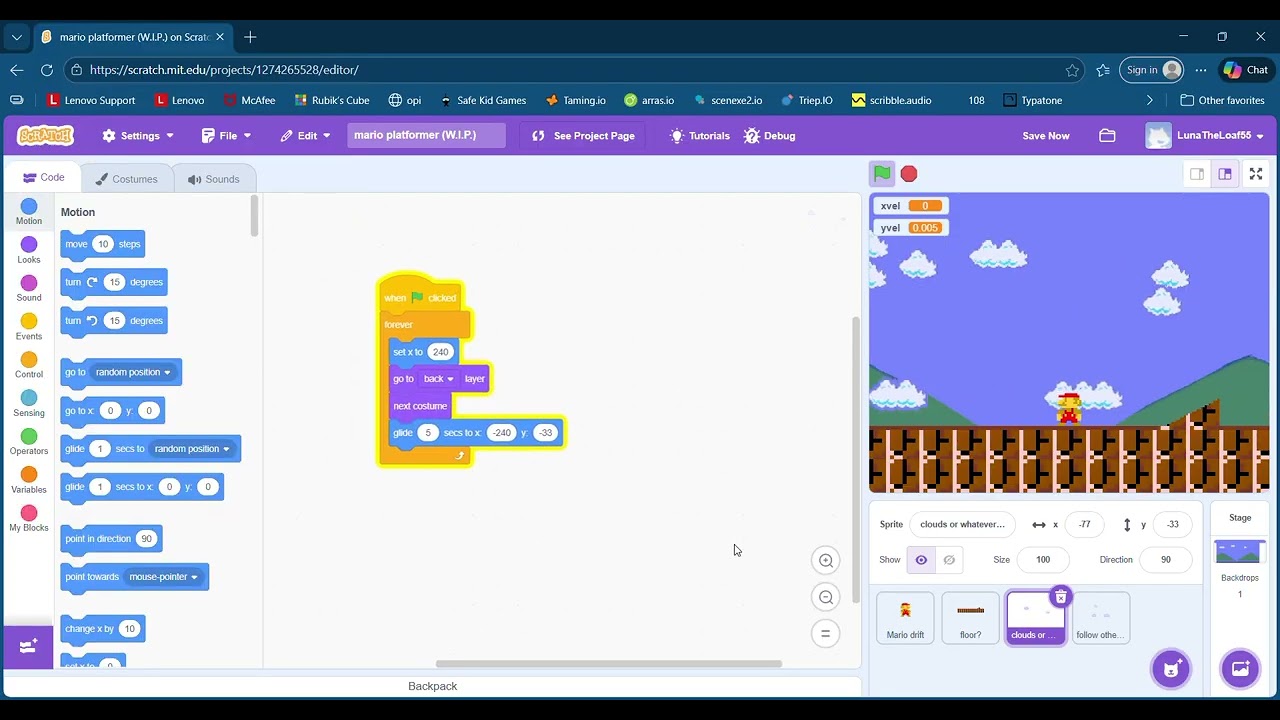The height and width of the screenshot is (720, 1280).
Task: Select the Control block category
Action: pyautogui.click(x=29, y=365)
